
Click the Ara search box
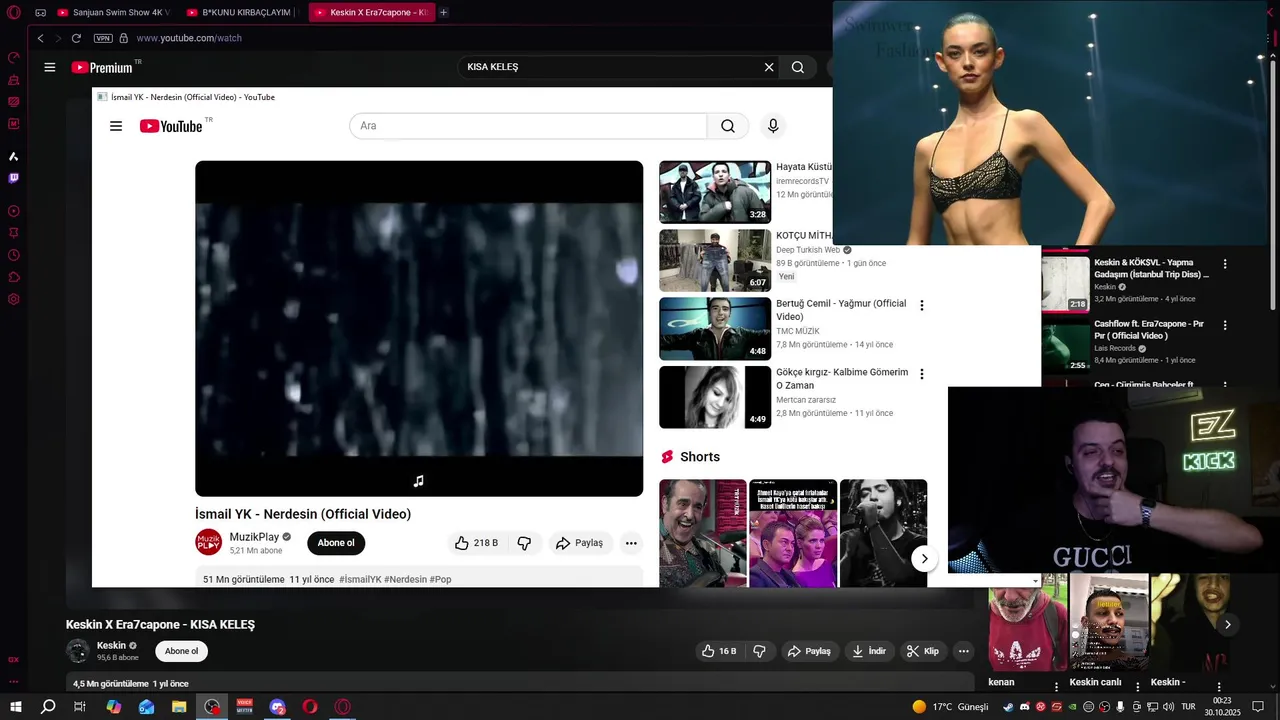528,126
